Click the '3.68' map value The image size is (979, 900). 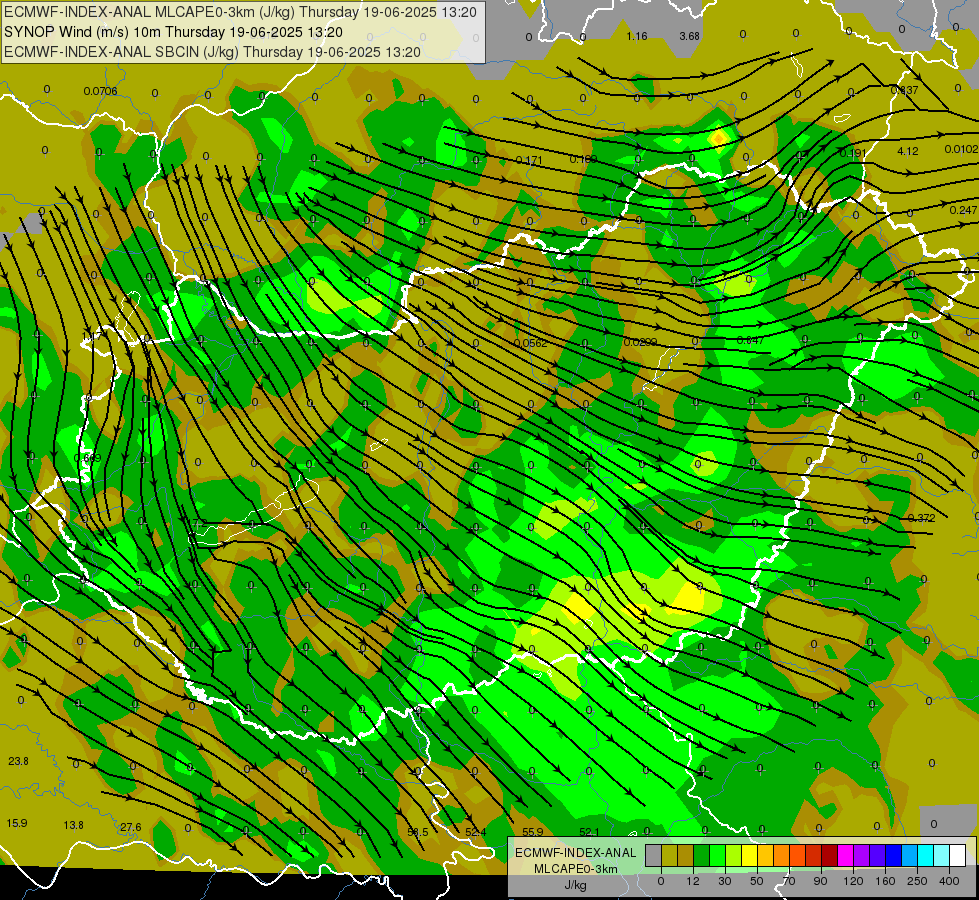click(689, 36)
